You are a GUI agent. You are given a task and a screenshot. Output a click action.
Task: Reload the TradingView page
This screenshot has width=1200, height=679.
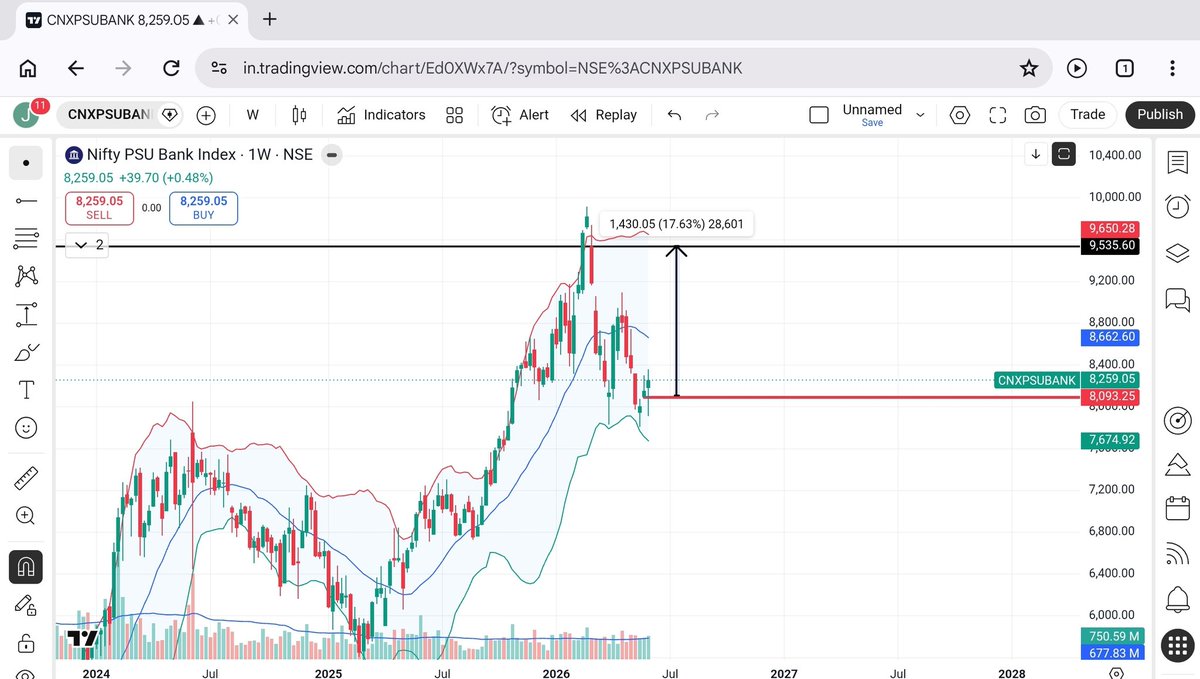click(x=171, y=68)
